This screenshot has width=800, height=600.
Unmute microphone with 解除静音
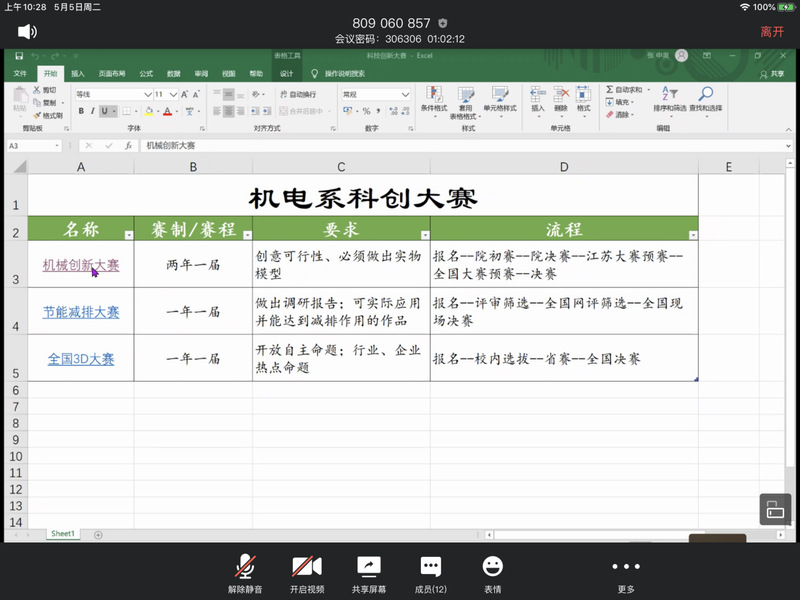(245, 573)
